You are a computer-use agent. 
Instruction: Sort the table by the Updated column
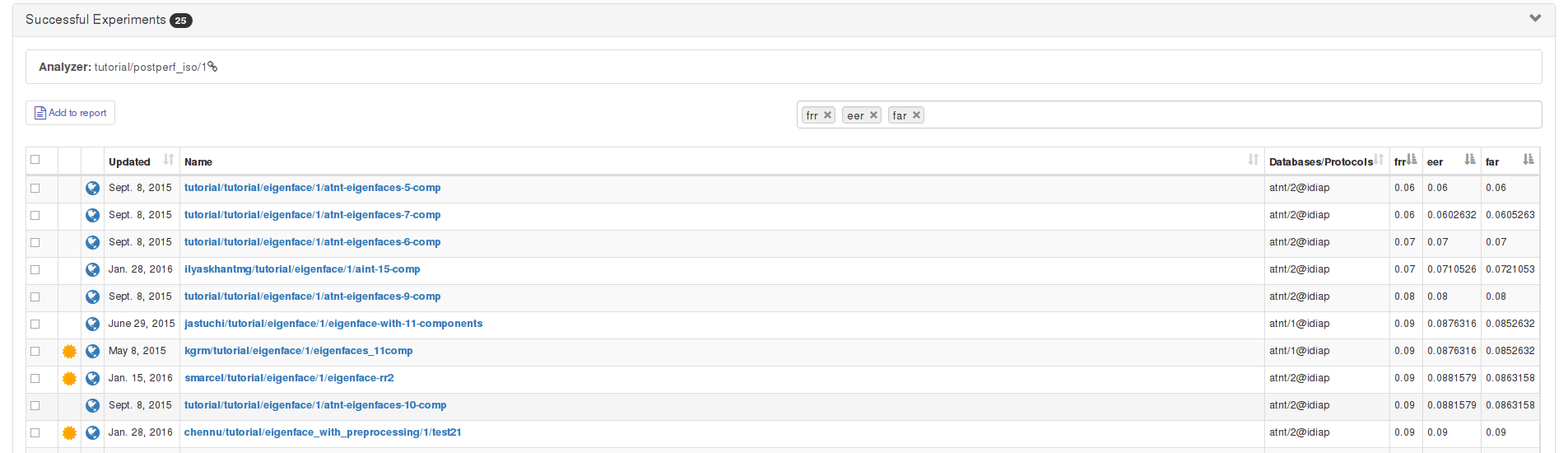[x=168, y=160]
